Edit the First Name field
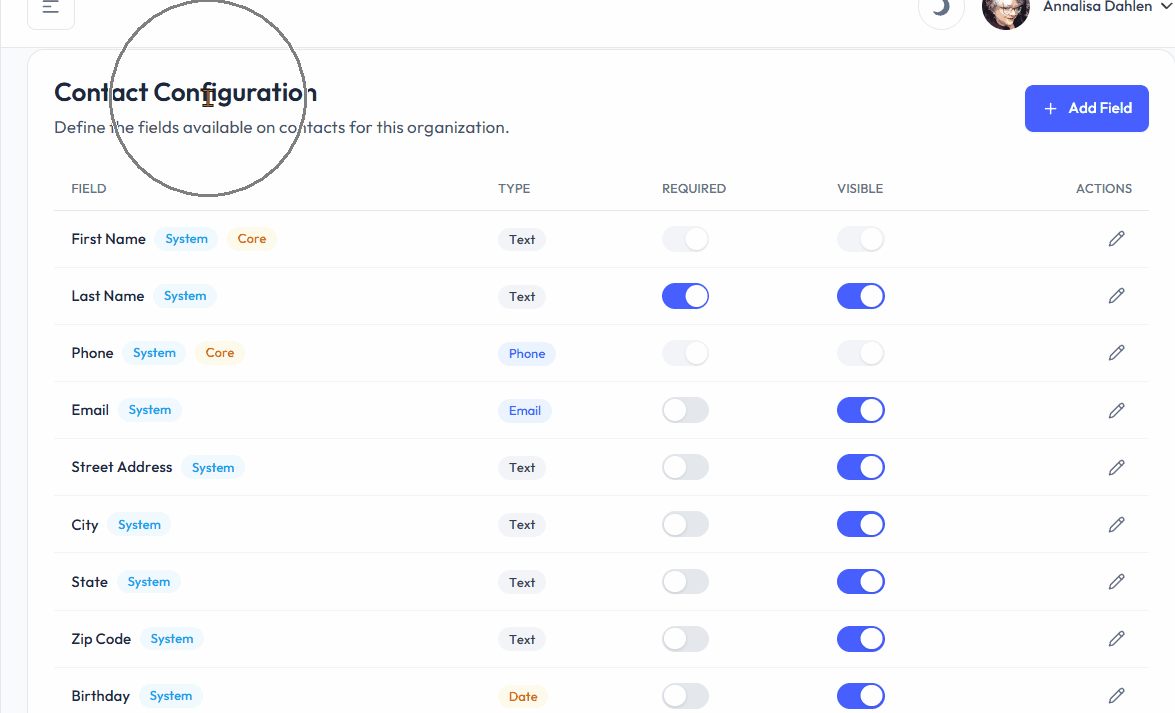This screenshot has width=1175, height=713. (1116, 239)
